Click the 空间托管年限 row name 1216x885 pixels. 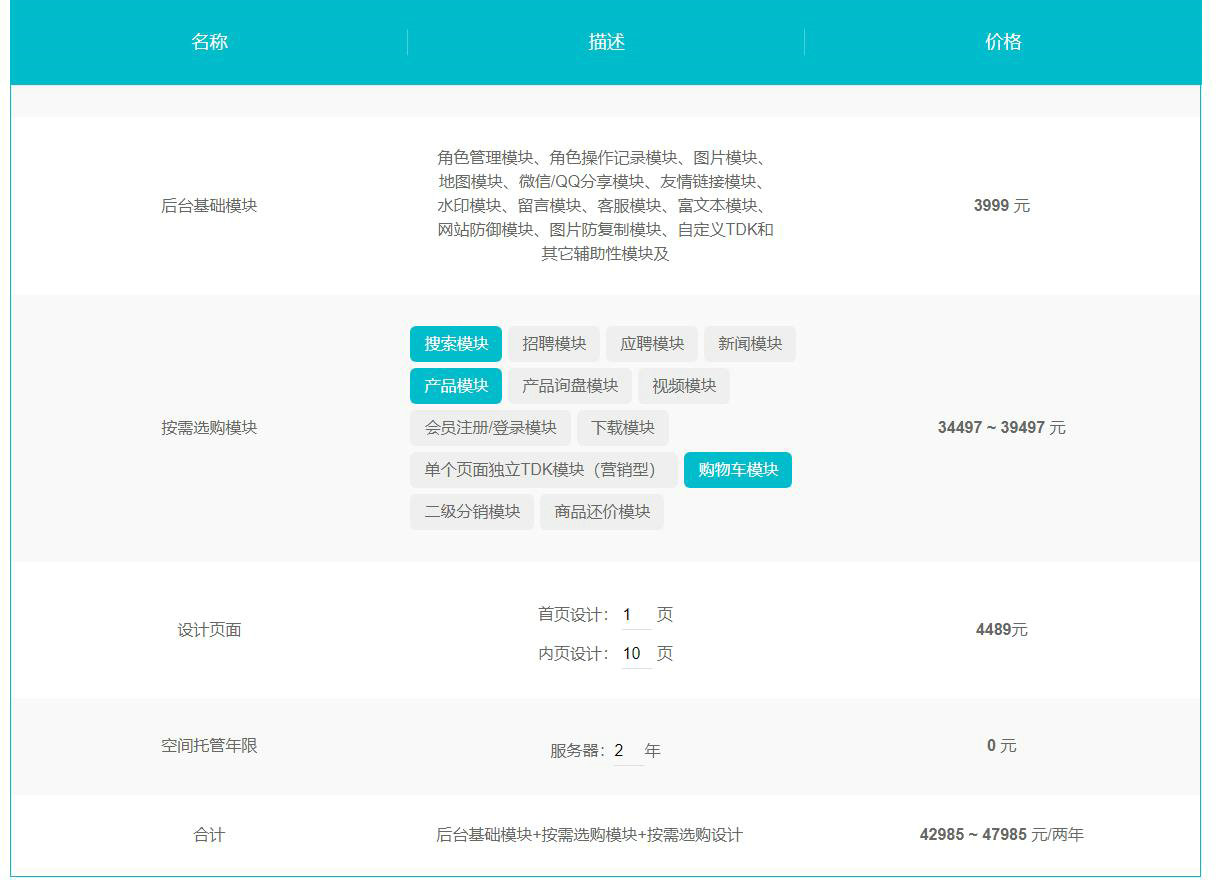[209, 746]
